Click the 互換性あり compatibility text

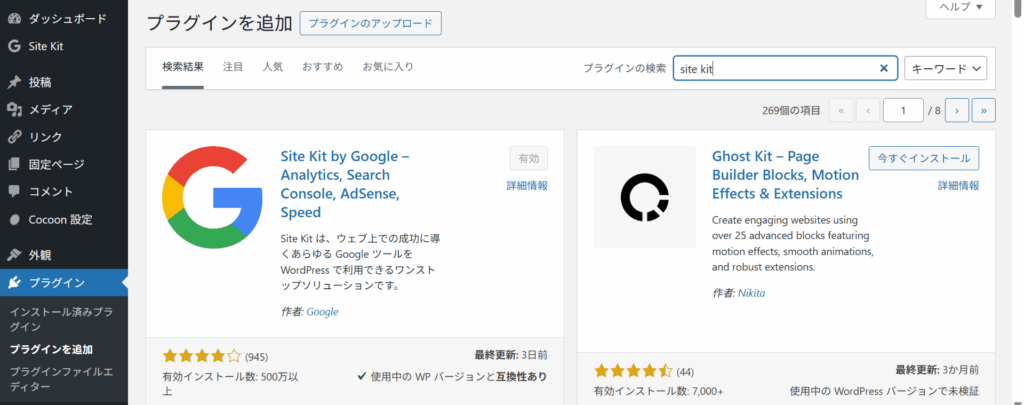pos(524,376)
